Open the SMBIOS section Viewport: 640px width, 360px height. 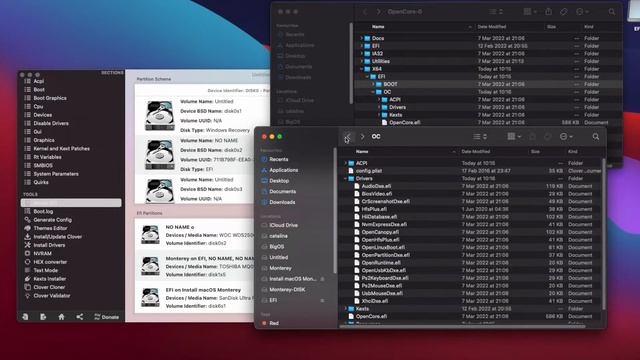click(43, 165)
